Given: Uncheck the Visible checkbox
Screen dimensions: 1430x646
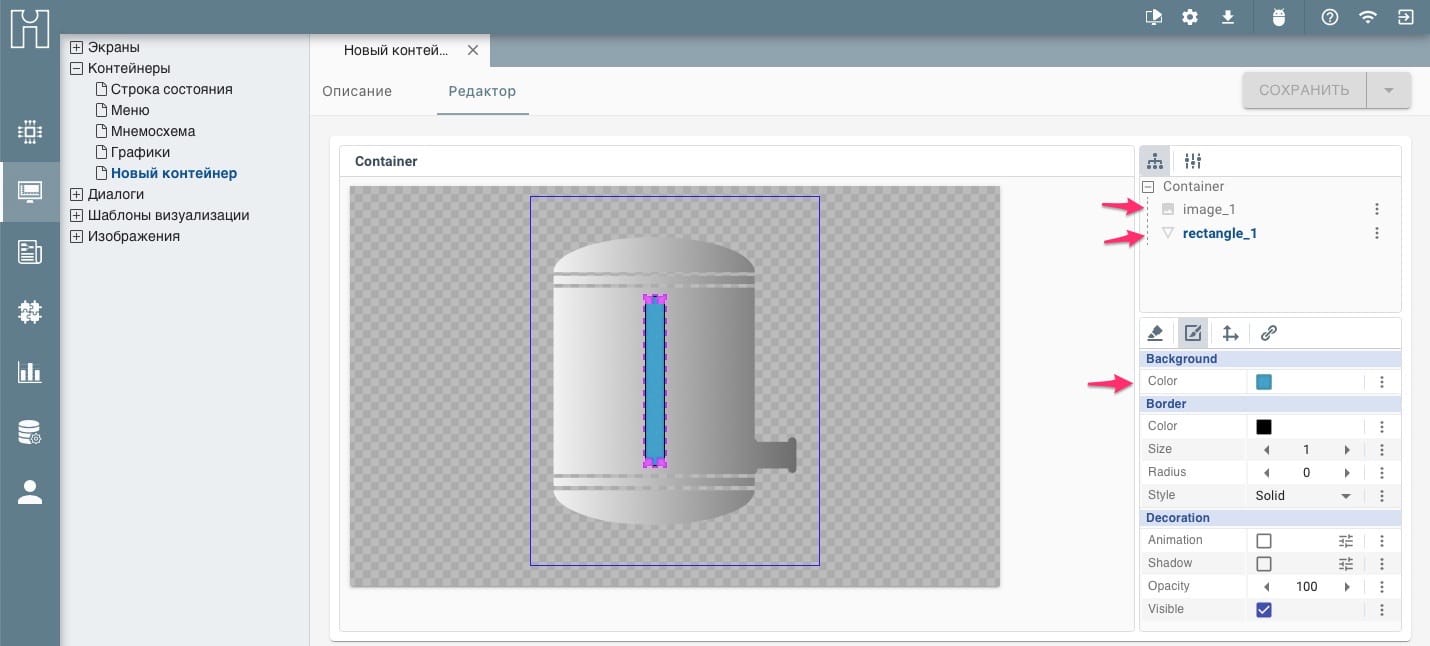Looking at the screenshot, I should (1264, 610).
